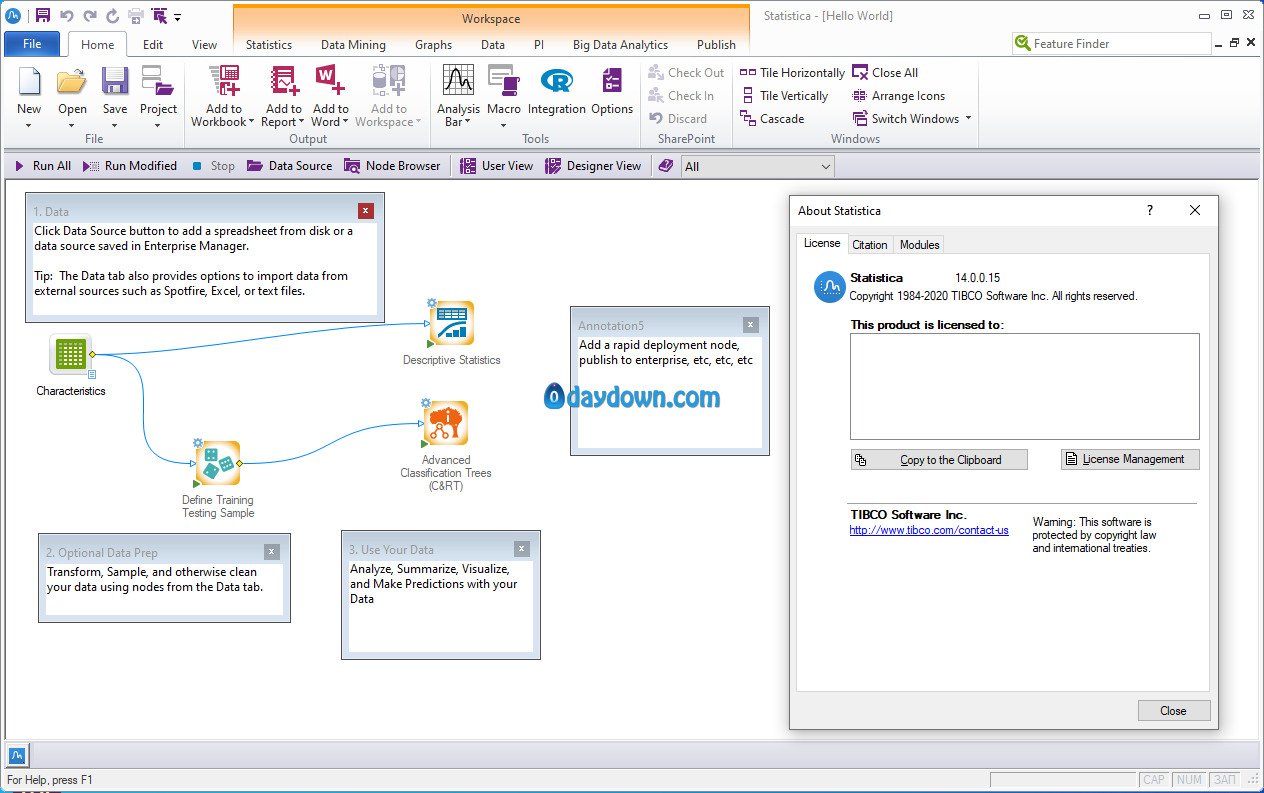Click the Add to Word icon
The width and height of the screenshot is (1264, 793).
(x=330, y=82)
